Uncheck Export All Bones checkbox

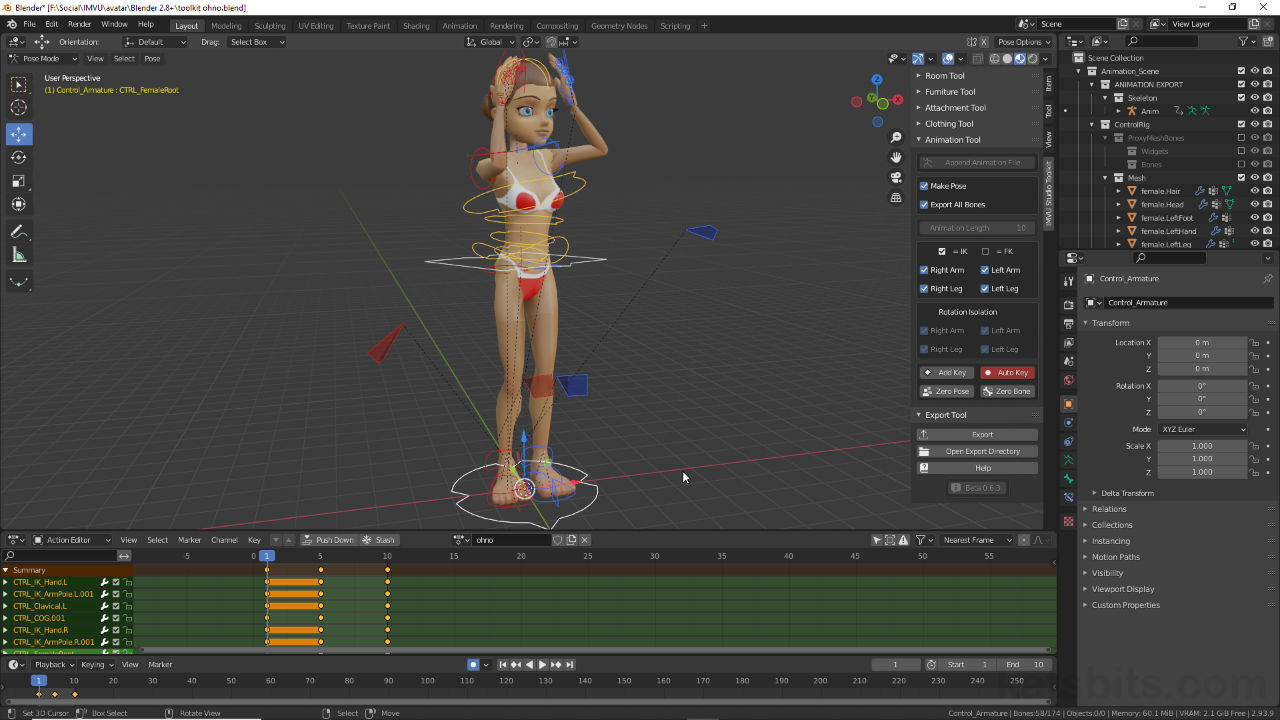924,204
